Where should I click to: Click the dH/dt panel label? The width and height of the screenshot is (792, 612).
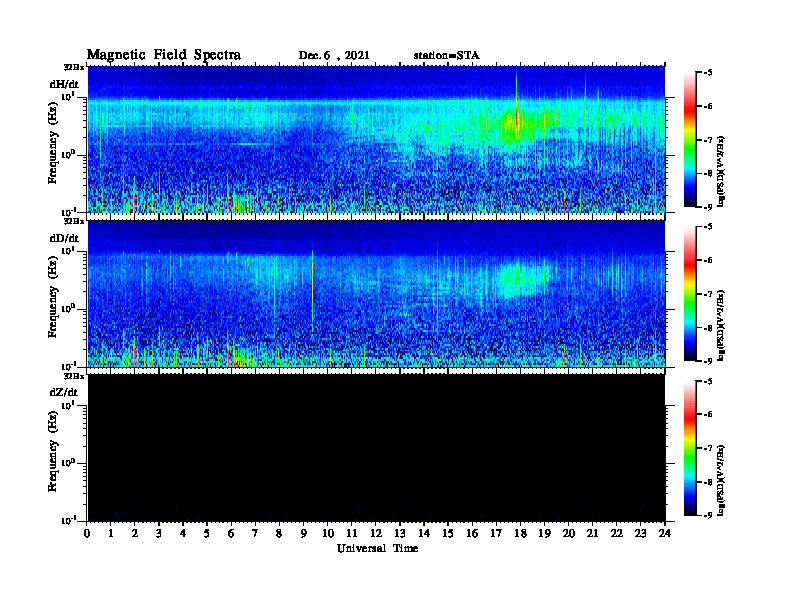(x=64, y=84)
